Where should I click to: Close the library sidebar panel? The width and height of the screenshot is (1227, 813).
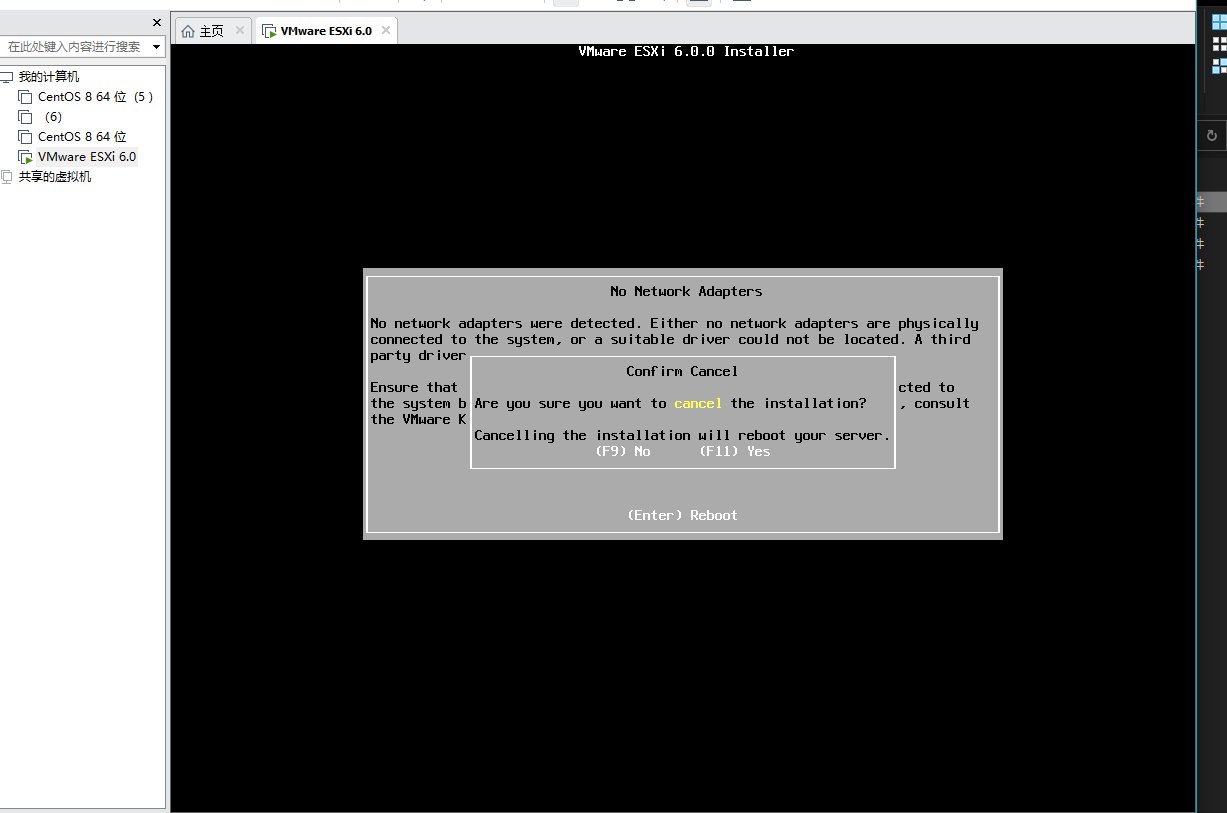(x=156, y=22)
